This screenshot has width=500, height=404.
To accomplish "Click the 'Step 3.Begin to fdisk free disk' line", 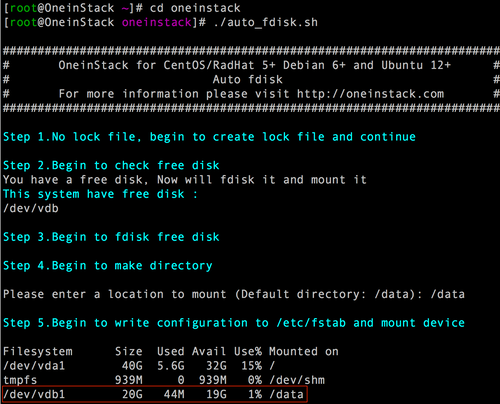I will pyautogui.click(x=111, y=237).
